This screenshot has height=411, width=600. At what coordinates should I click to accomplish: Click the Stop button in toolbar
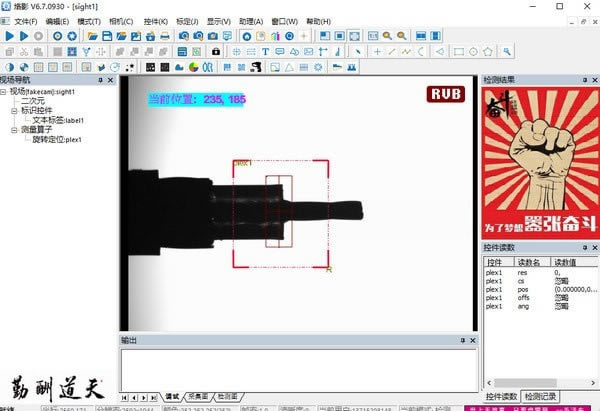tap(39, 36)
